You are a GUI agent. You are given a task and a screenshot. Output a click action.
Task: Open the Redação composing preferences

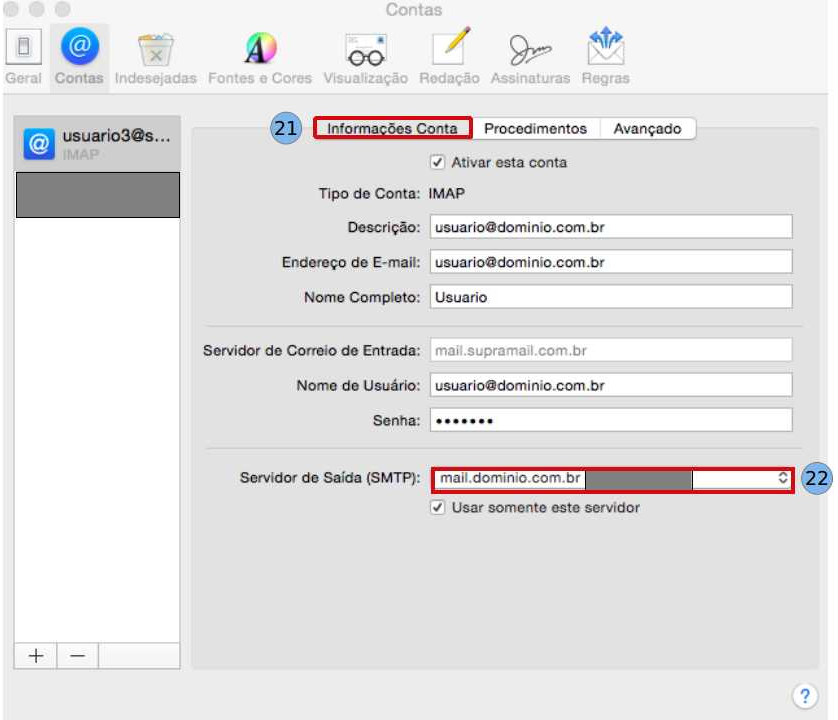449,56
